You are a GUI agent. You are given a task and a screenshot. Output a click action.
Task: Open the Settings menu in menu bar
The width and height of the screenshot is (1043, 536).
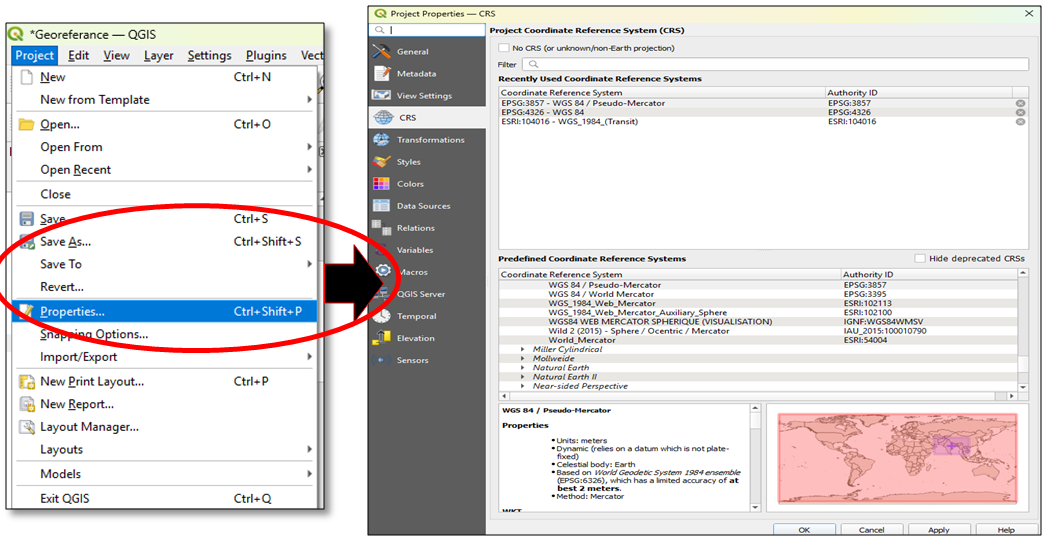(x=209, y=56)
